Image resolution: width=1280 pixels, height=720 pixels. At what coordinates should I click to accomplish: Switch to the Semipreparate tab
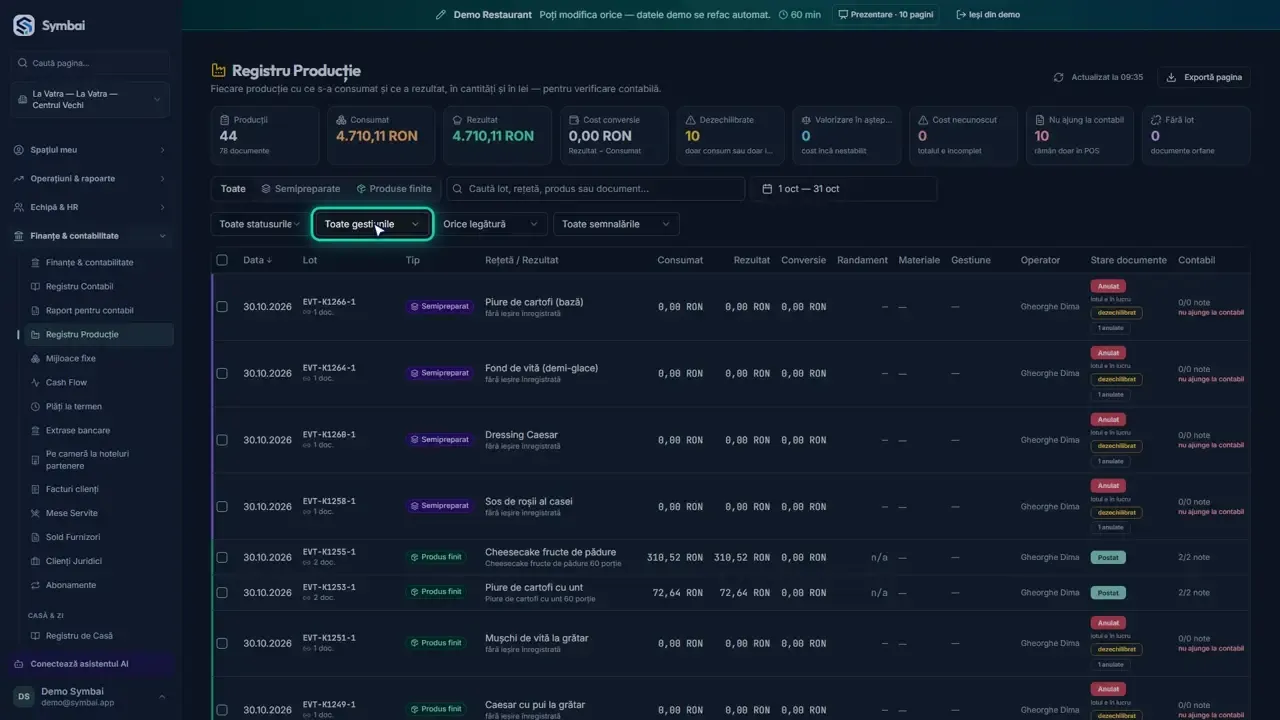click(x=300, y=189)
